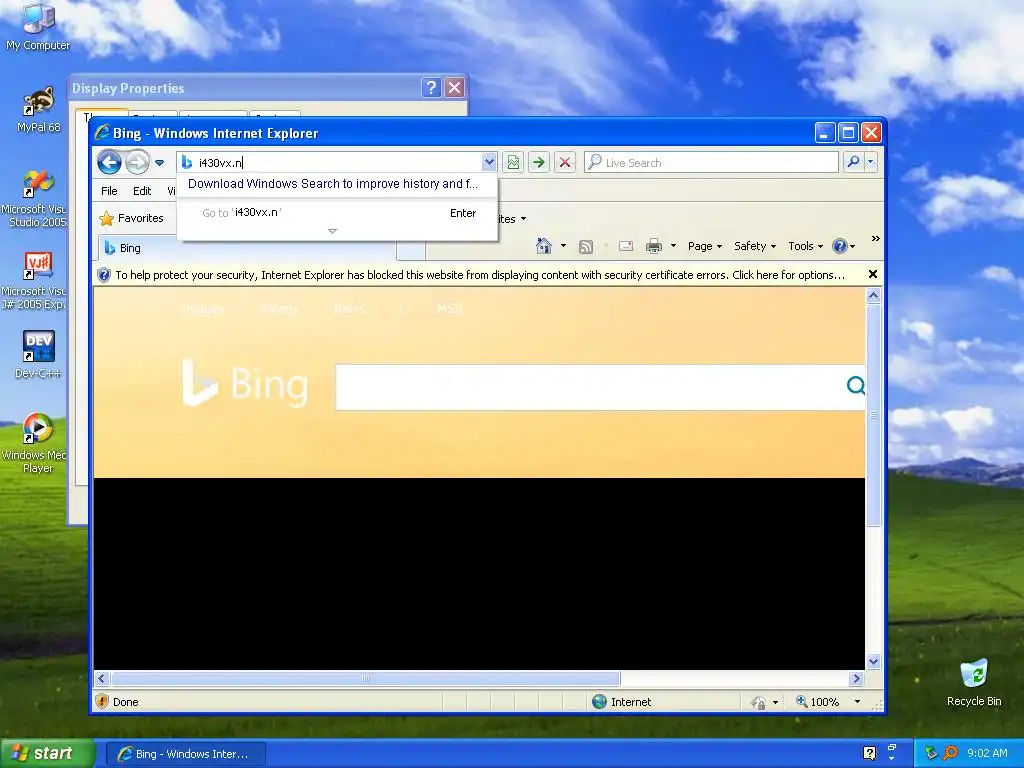Click the taskbar clock showing 9:02 AM
Screen dimensions: 1024x768
[x=987, y=753]
